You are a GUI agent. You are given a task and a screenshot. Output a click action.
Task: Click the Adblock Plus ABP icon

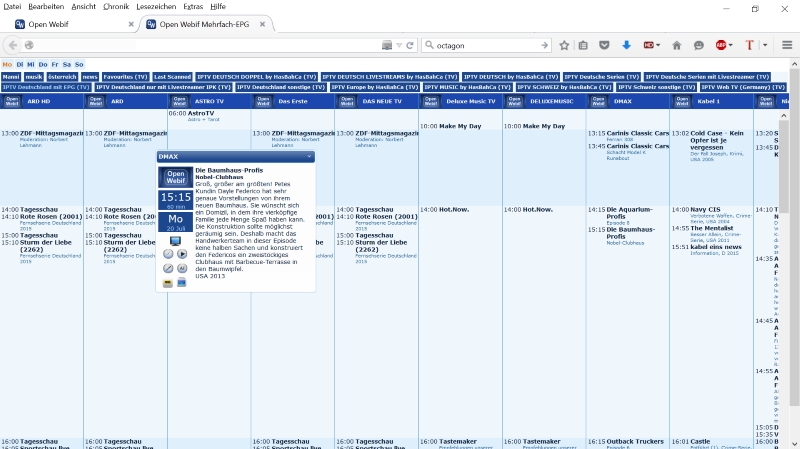click(x=721, y=45)
